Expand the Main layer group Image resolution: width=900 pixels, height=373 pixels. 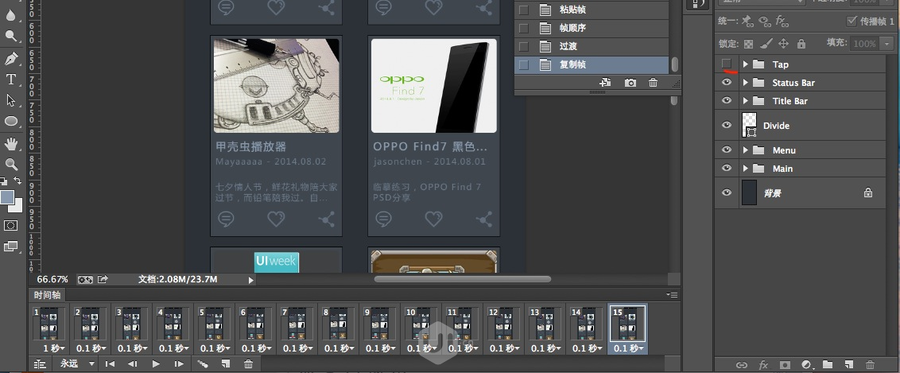(x=745, y=169)
